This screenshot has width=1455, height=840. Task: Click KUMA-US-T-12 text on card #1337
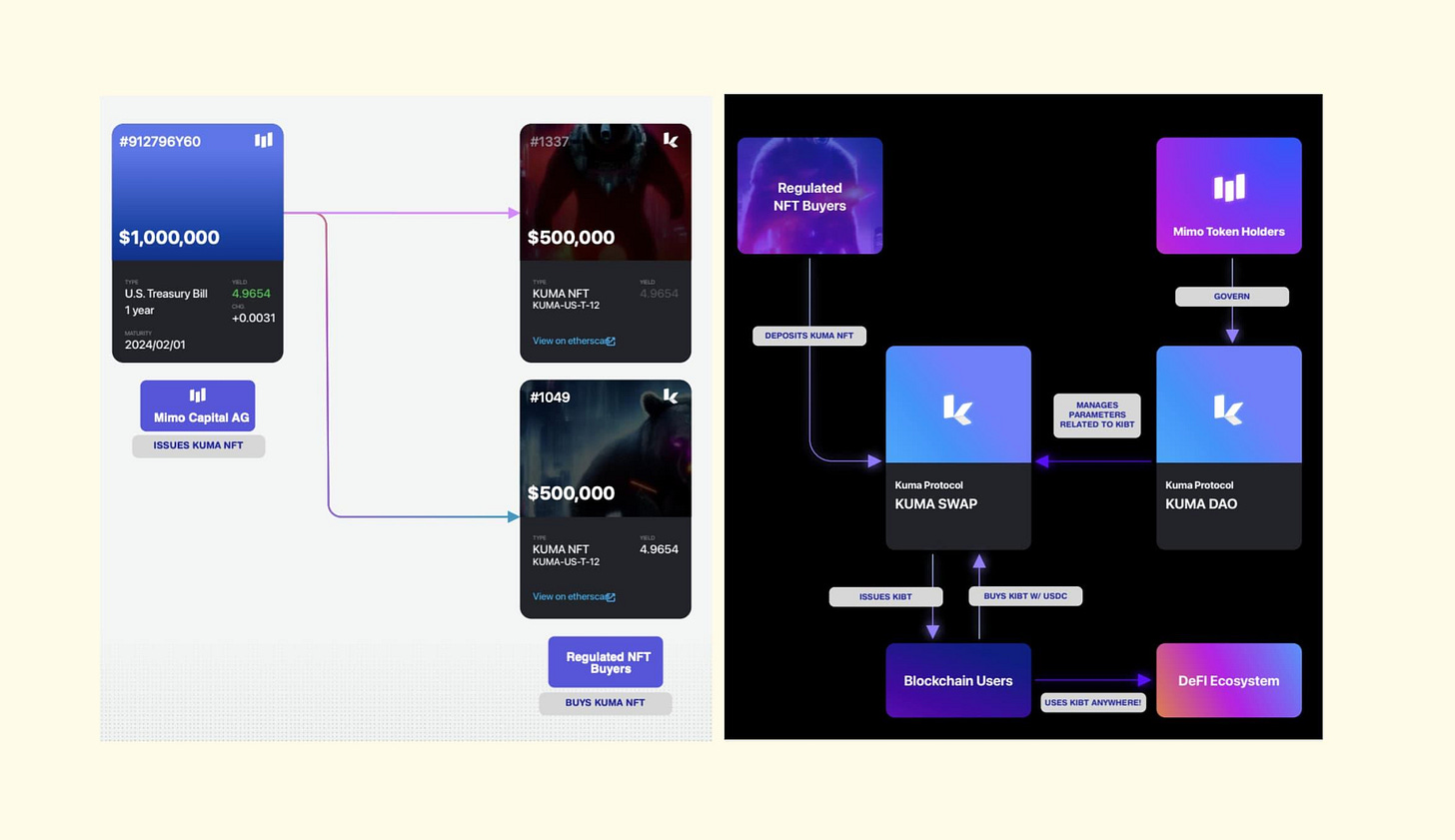coord(566,306)
